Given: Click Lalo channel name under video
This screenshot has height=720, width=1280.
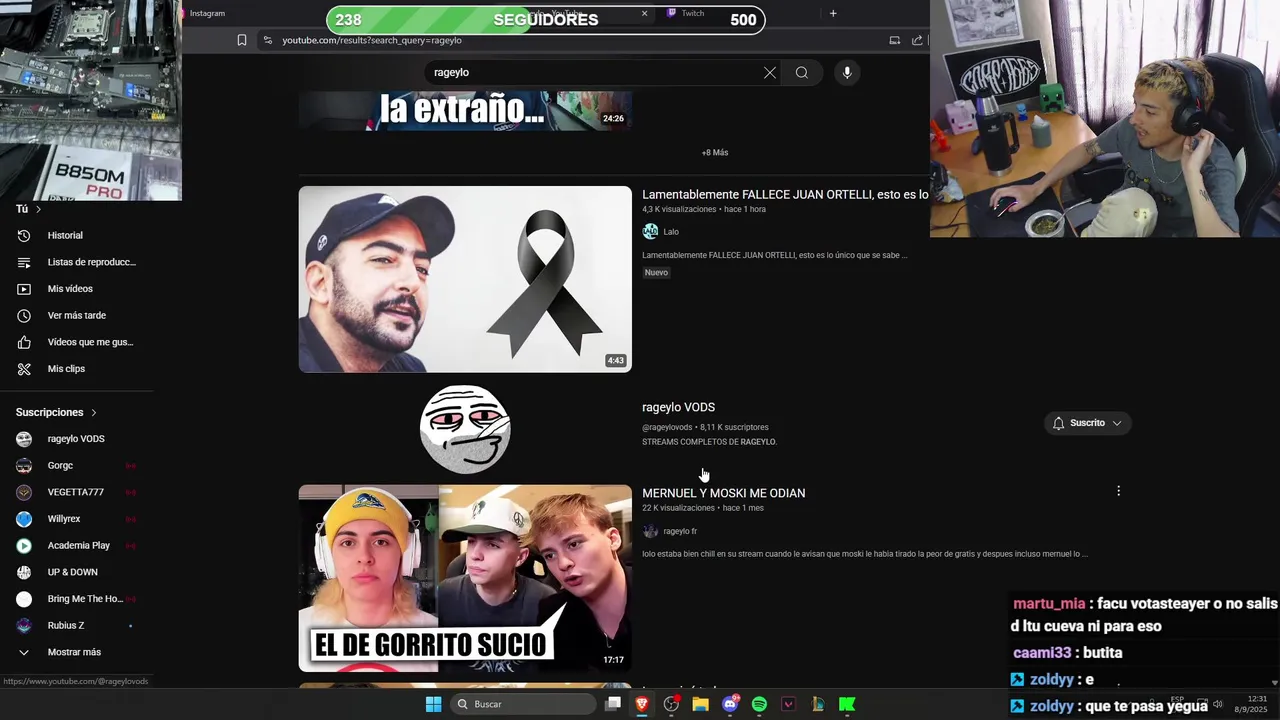Looking at the screenshot, I should [x=671, y=231].
